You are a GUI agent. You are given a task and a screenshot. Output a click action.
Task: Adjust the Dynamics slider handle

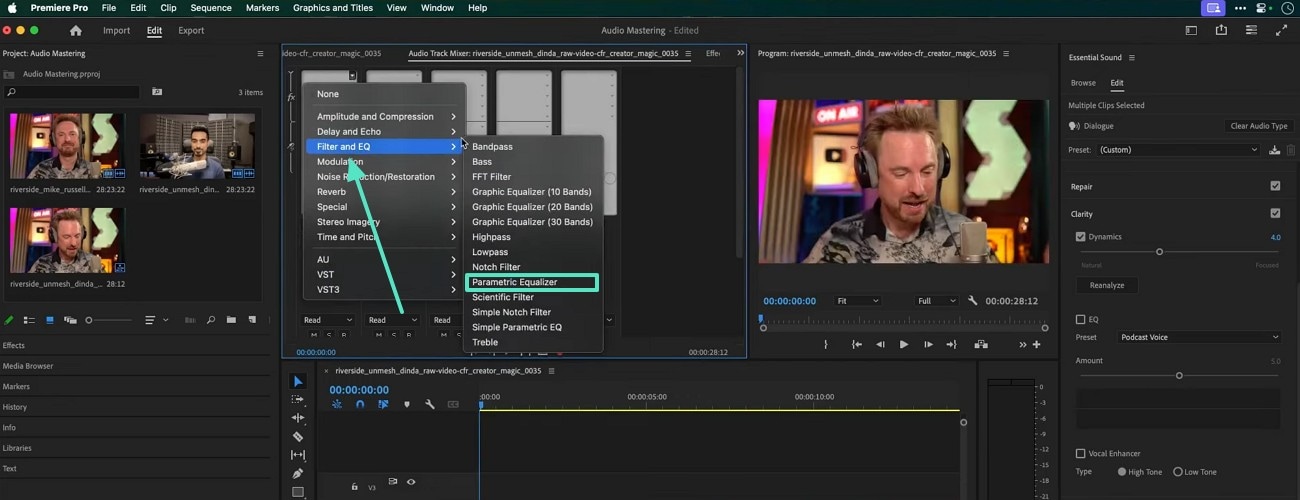pos(1159,252)
